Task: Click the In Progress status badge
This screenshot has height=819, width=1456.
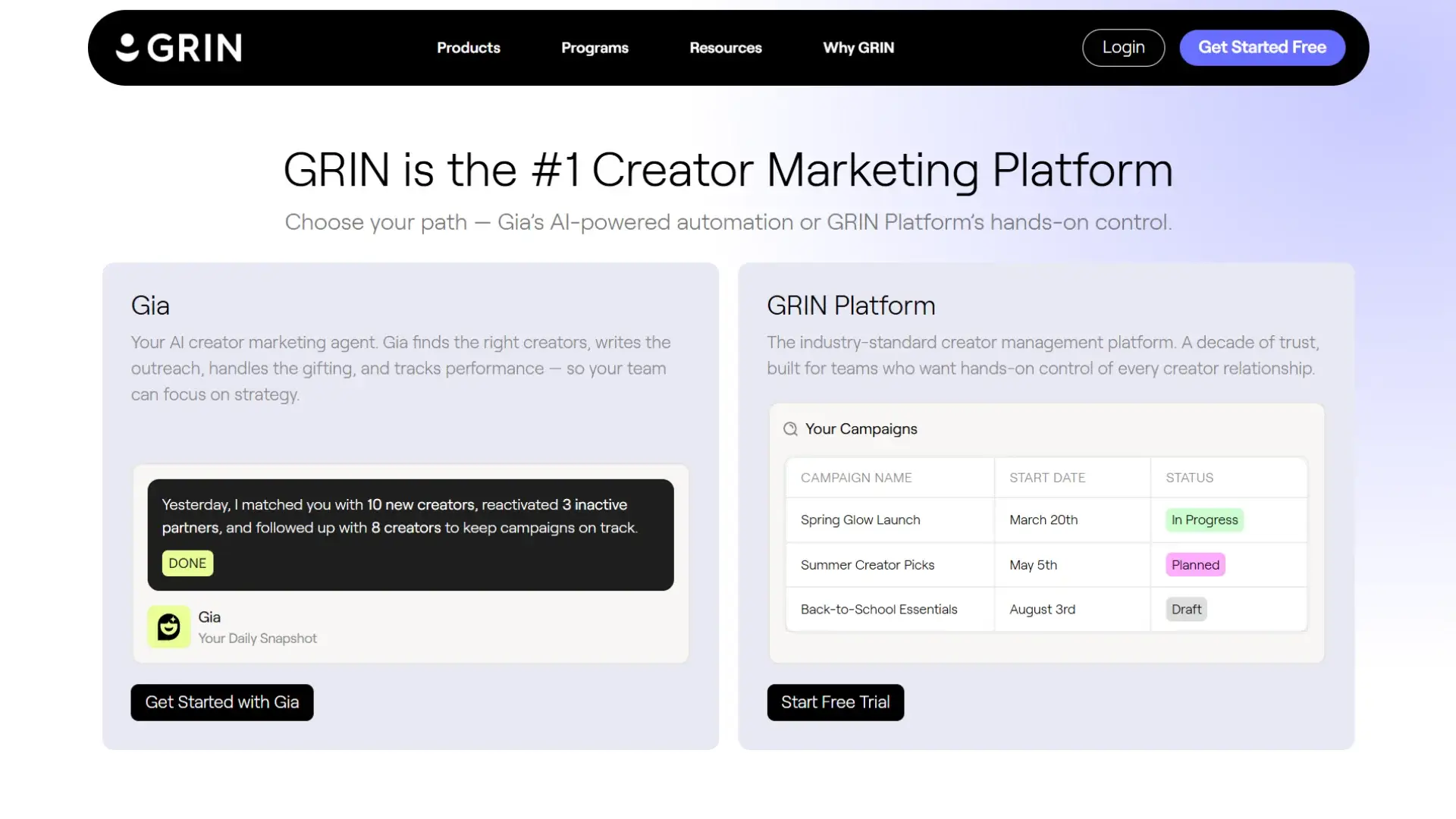Action: click(1205, 519)
